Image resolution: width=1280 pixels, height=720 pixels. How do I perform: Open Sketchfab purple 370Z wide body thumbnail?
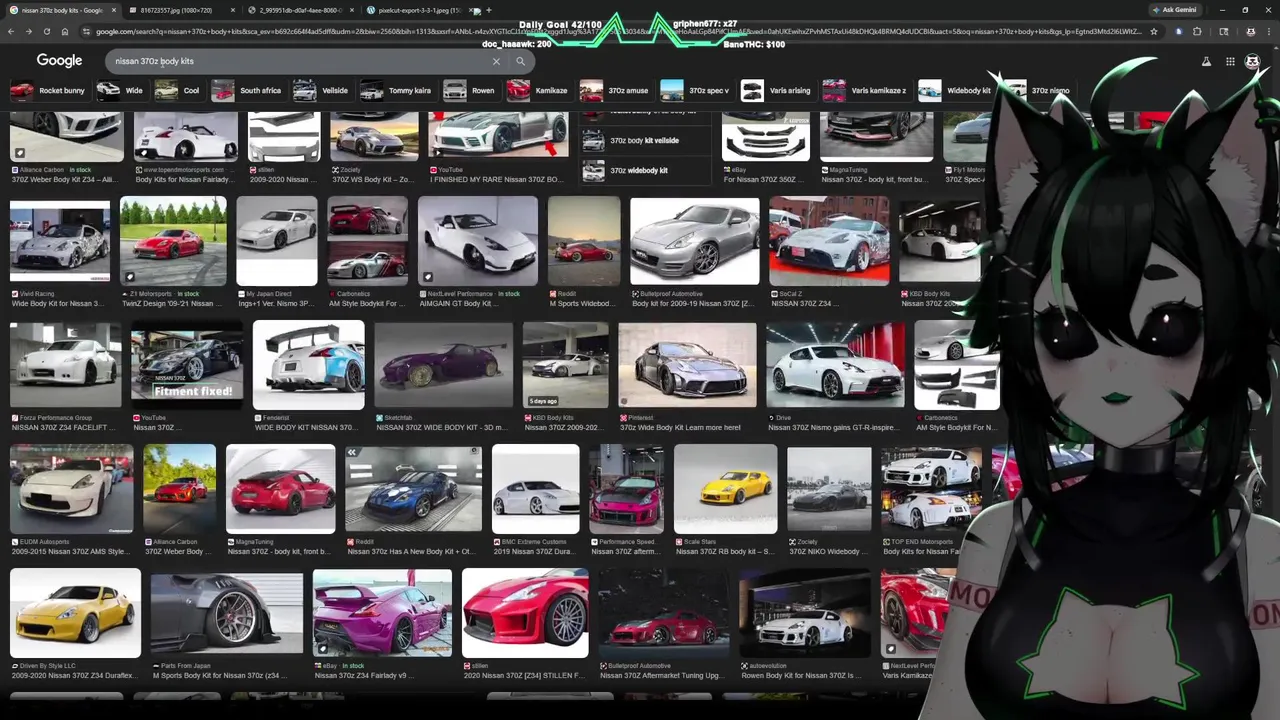[444, 366]
